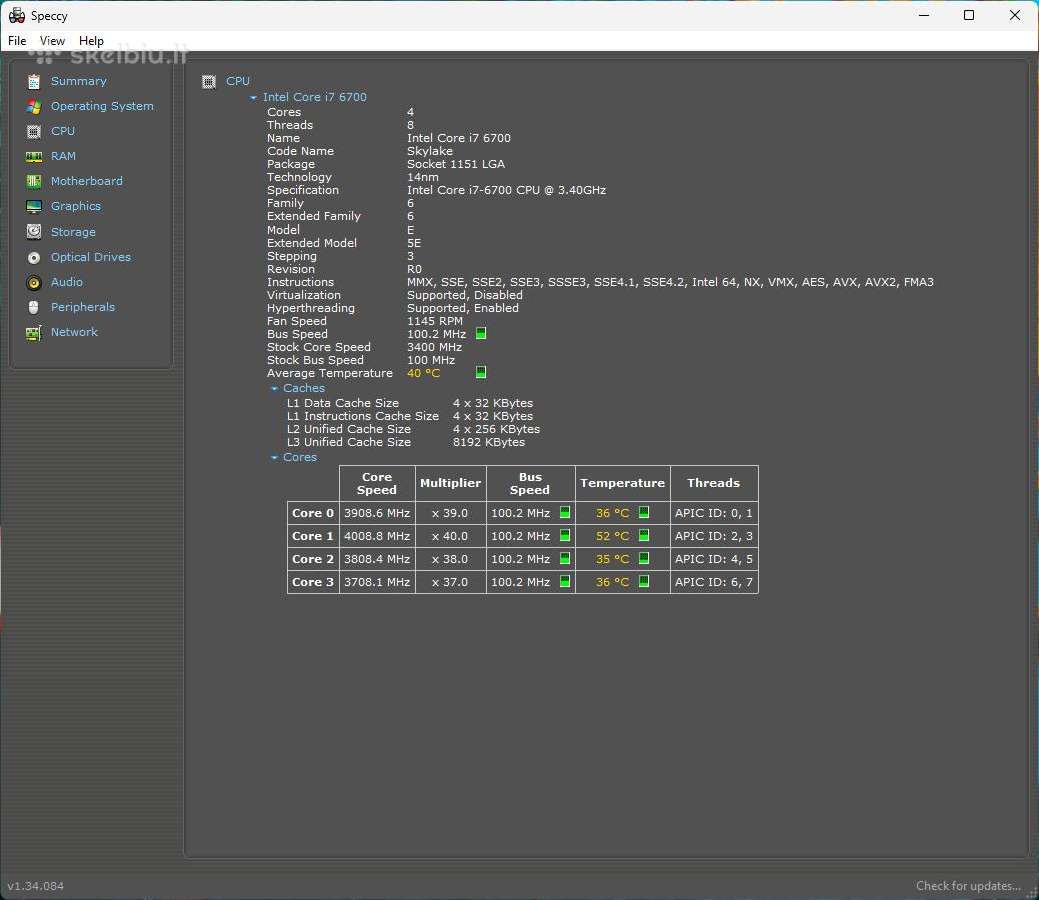The image size is (1039, 900).
Task: Click Core 3 bus speed green indicator
Action: [565, 581]
